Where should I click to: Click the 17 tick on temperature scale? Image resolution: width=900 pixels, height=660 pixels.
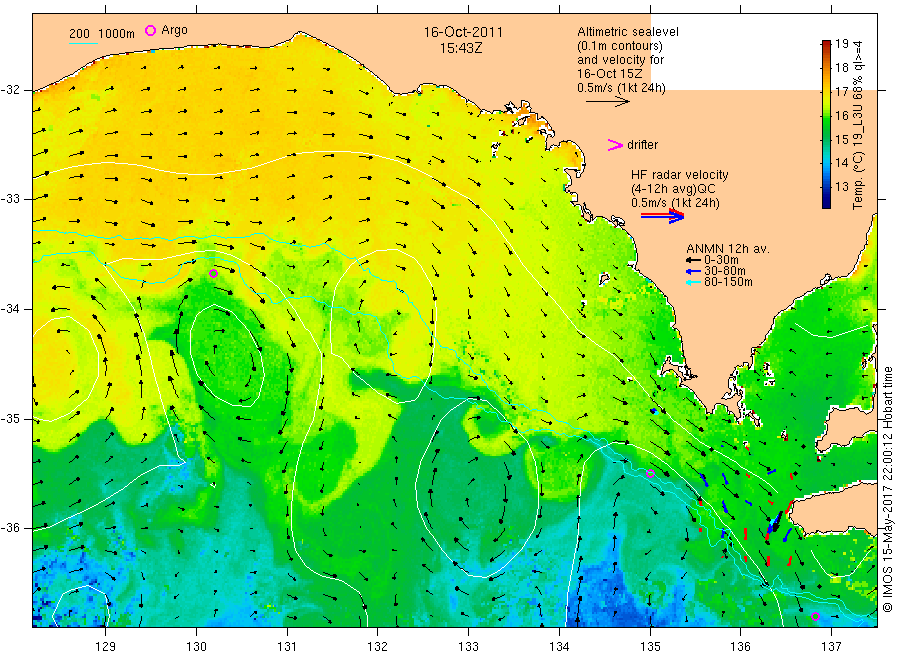[x=841, y=92]
